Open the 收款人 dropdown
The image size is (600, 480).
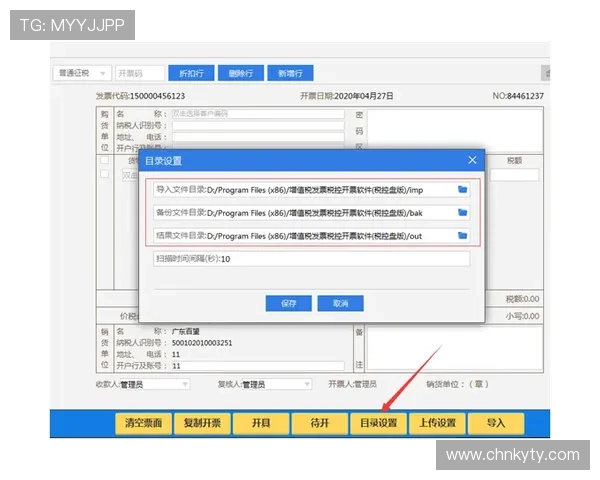pos(155,384)
